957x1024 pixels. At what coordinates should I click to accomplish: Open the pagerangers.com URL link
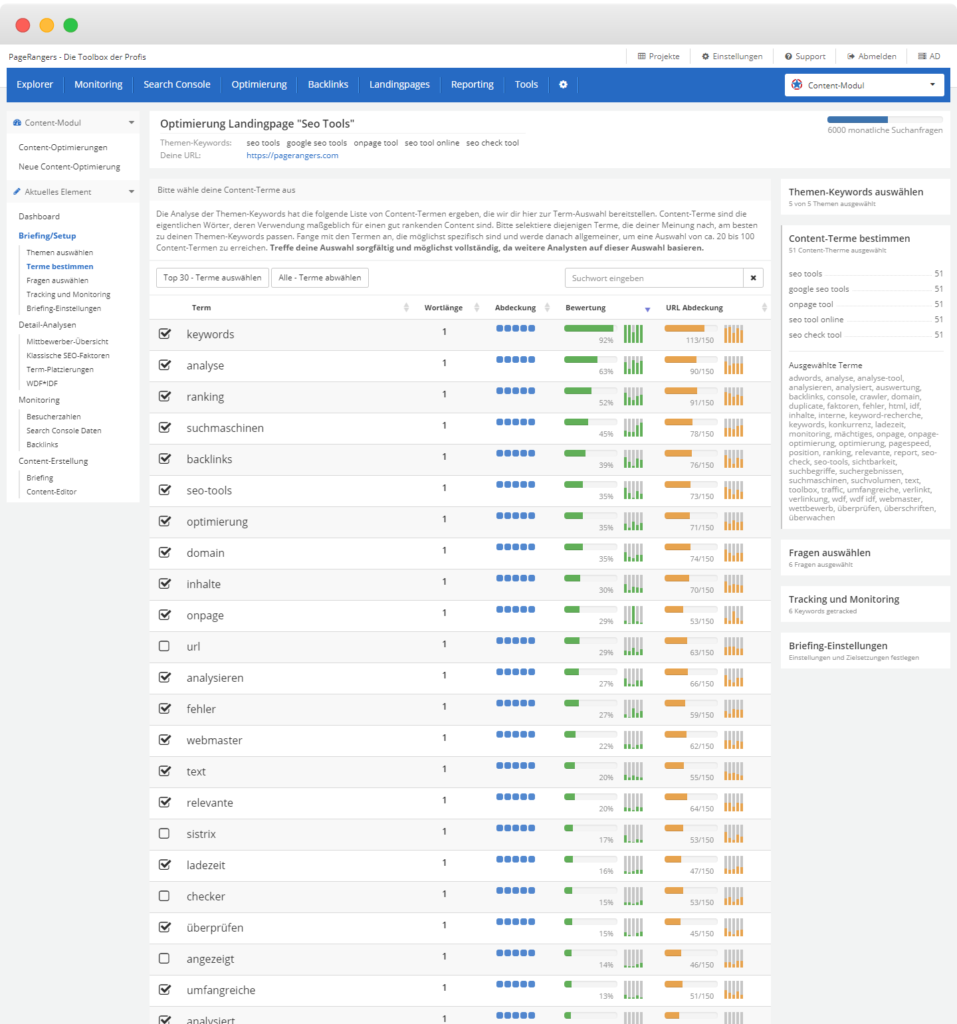[x=294, y=158]
